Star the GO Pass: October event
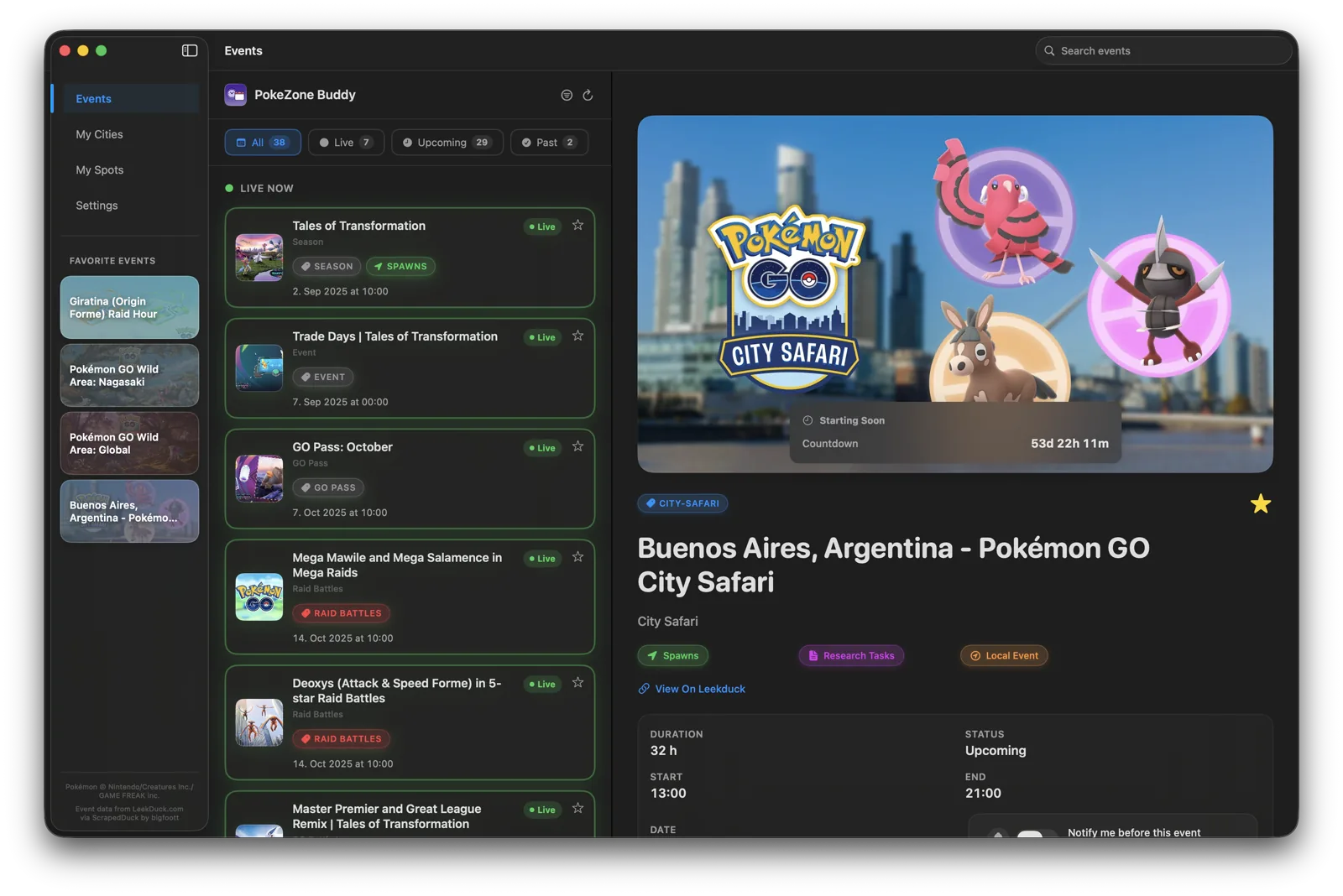The image size is (1343, 896). pyautogui.click(x=577, y=446)
